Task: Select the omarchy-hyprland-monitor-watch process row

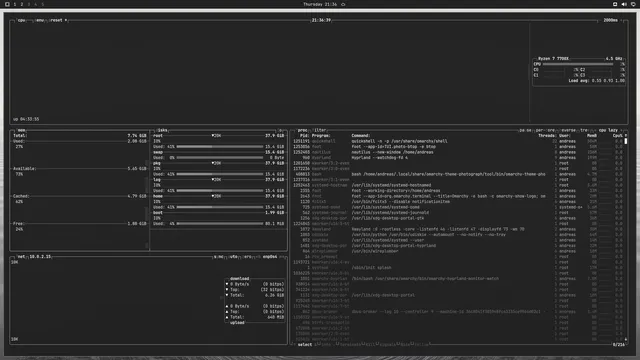Action: coord(458,279)
